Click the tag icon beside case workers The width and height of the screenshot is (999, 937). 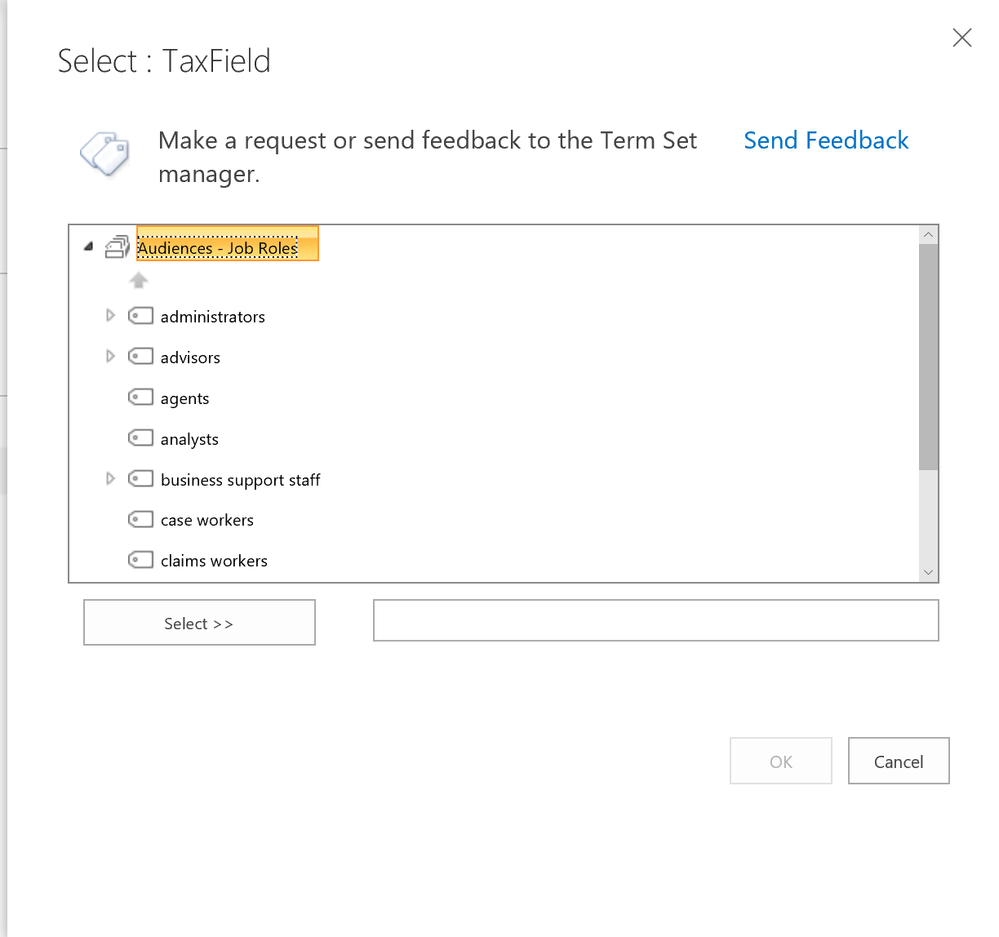coord(141,519)
